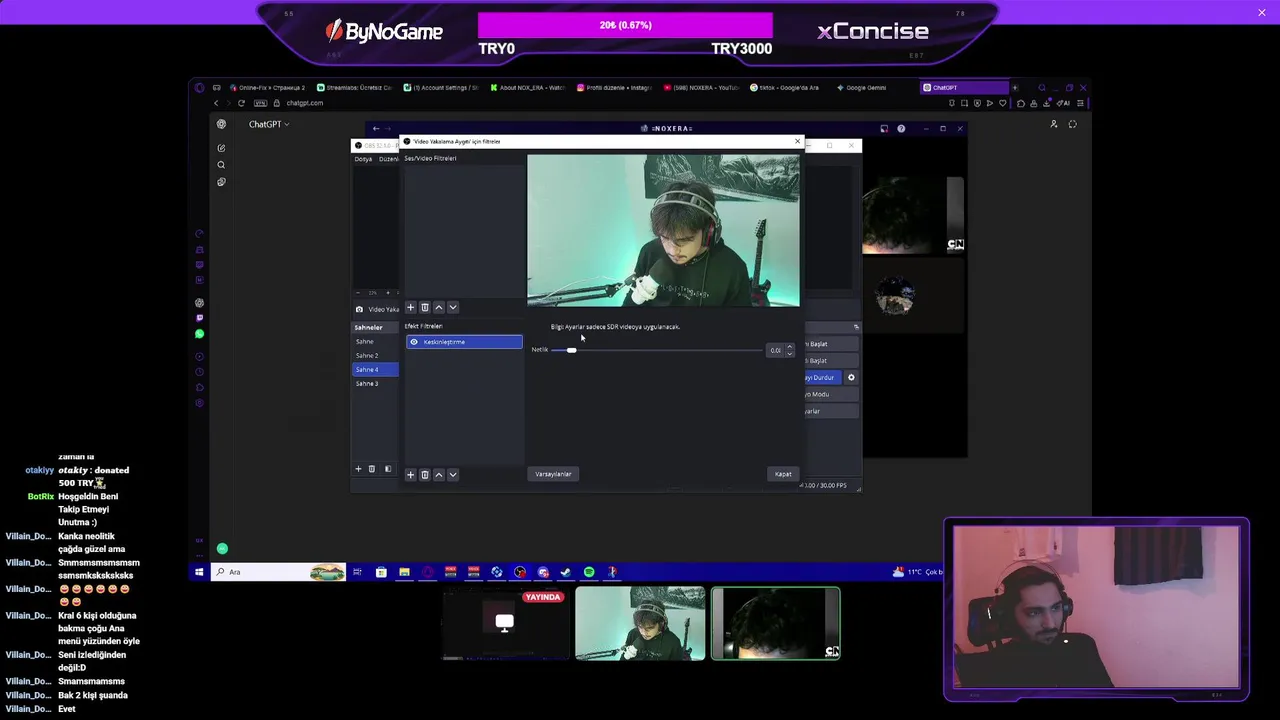The height and width of the screenshot is (720, 1280).
Task: Switch to the ChatGPT browser tab
Action: [x=964, y=87]
